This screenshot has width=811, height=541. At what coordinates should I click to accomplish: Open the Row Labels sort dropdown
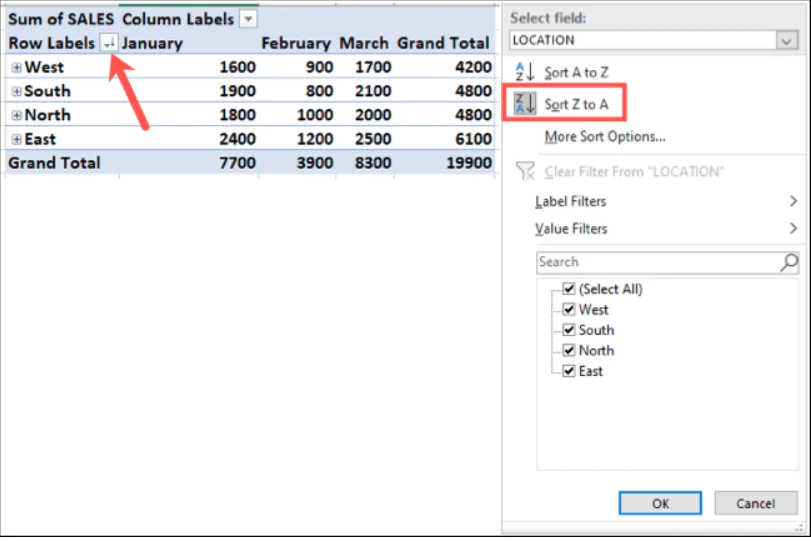coord(109,43)
